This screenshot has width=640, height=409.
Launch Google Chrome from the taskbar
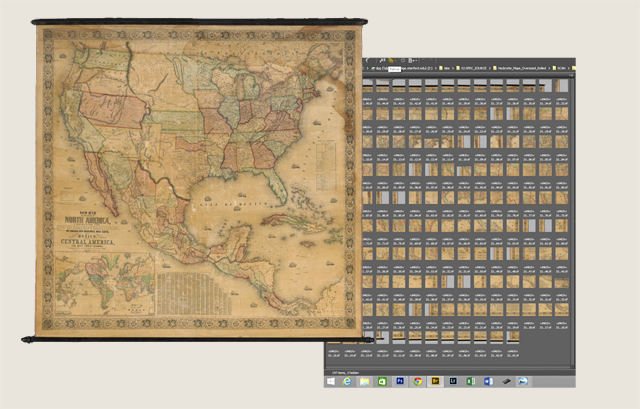[x=417, y=381]
